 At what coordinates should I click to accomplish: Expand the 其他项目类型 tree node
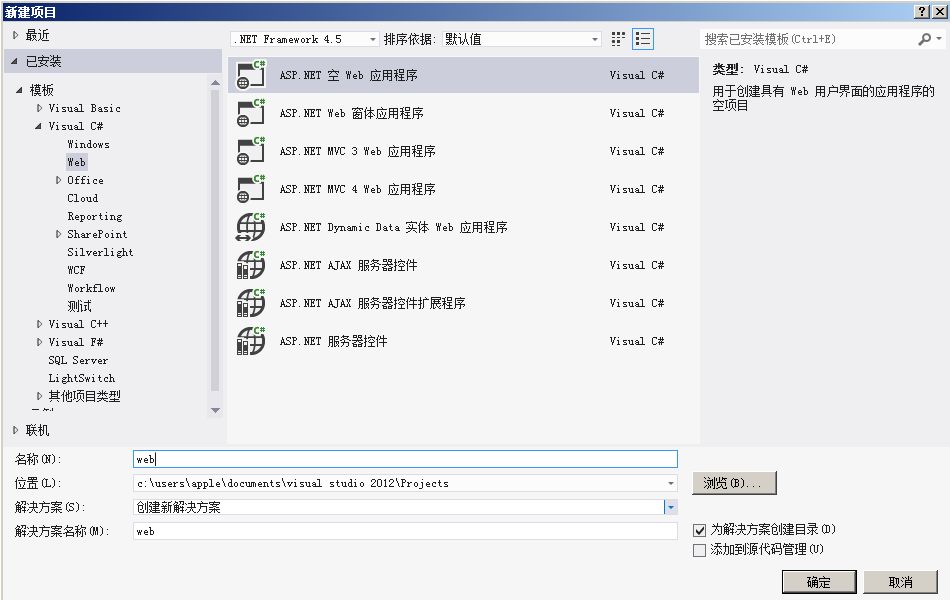39,396
